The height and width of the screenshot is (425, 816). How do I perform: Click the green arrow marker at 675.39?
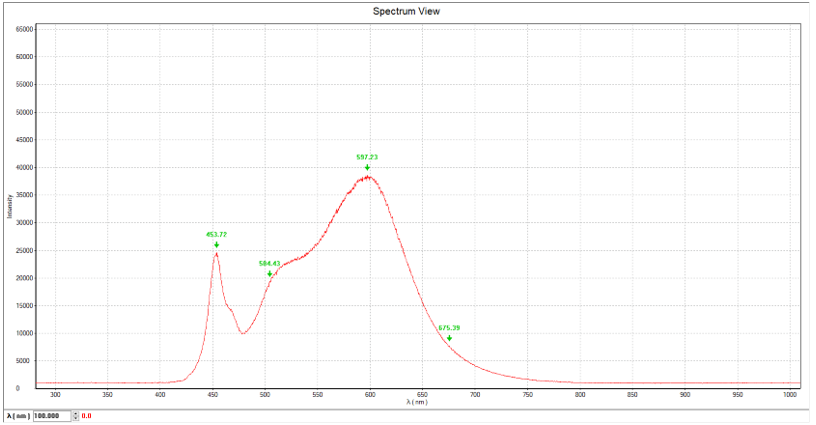point(449,338)
